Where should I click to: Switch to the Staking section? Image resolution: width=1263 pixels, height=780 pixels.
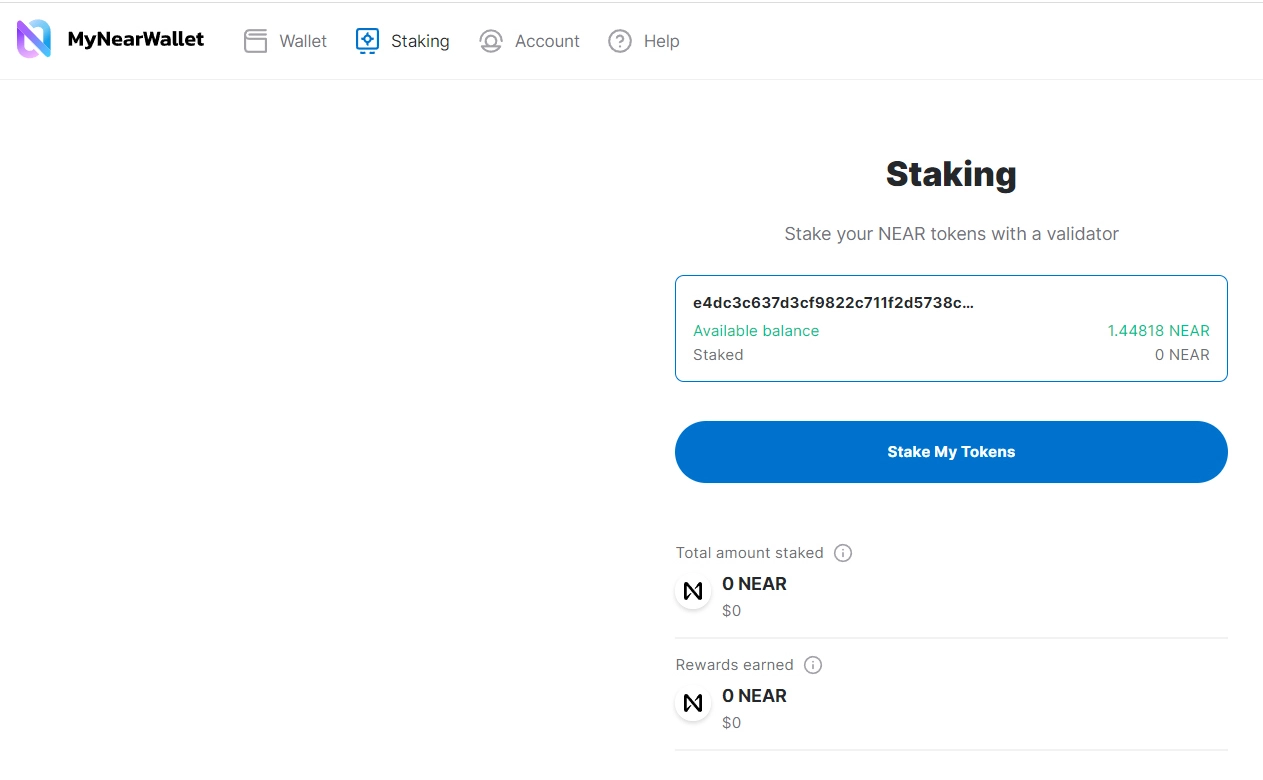(420, 40)
